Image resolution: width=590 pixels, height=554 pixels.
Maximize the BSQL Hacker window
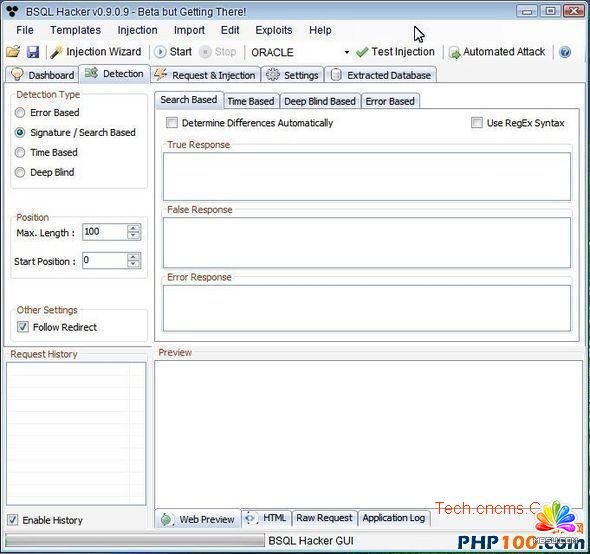pos(550,11)
